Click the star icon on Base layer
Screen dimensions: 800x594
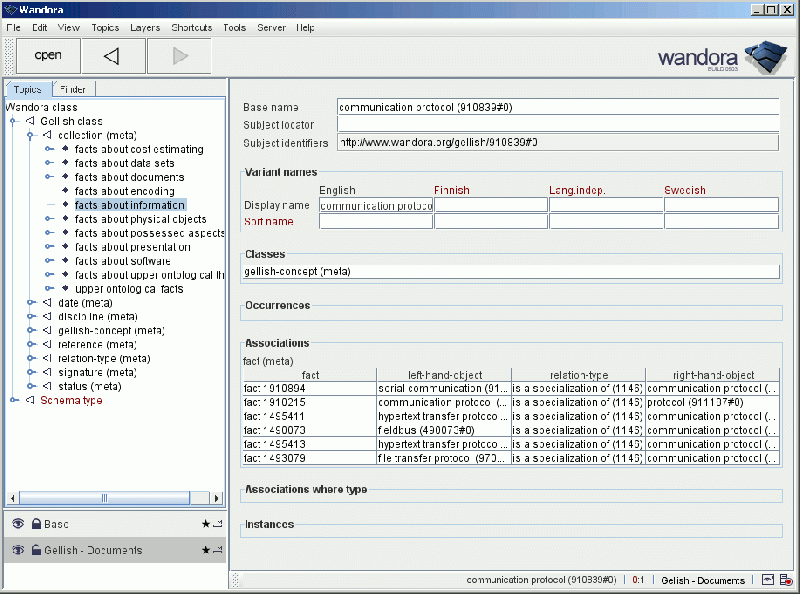[206, 524]
